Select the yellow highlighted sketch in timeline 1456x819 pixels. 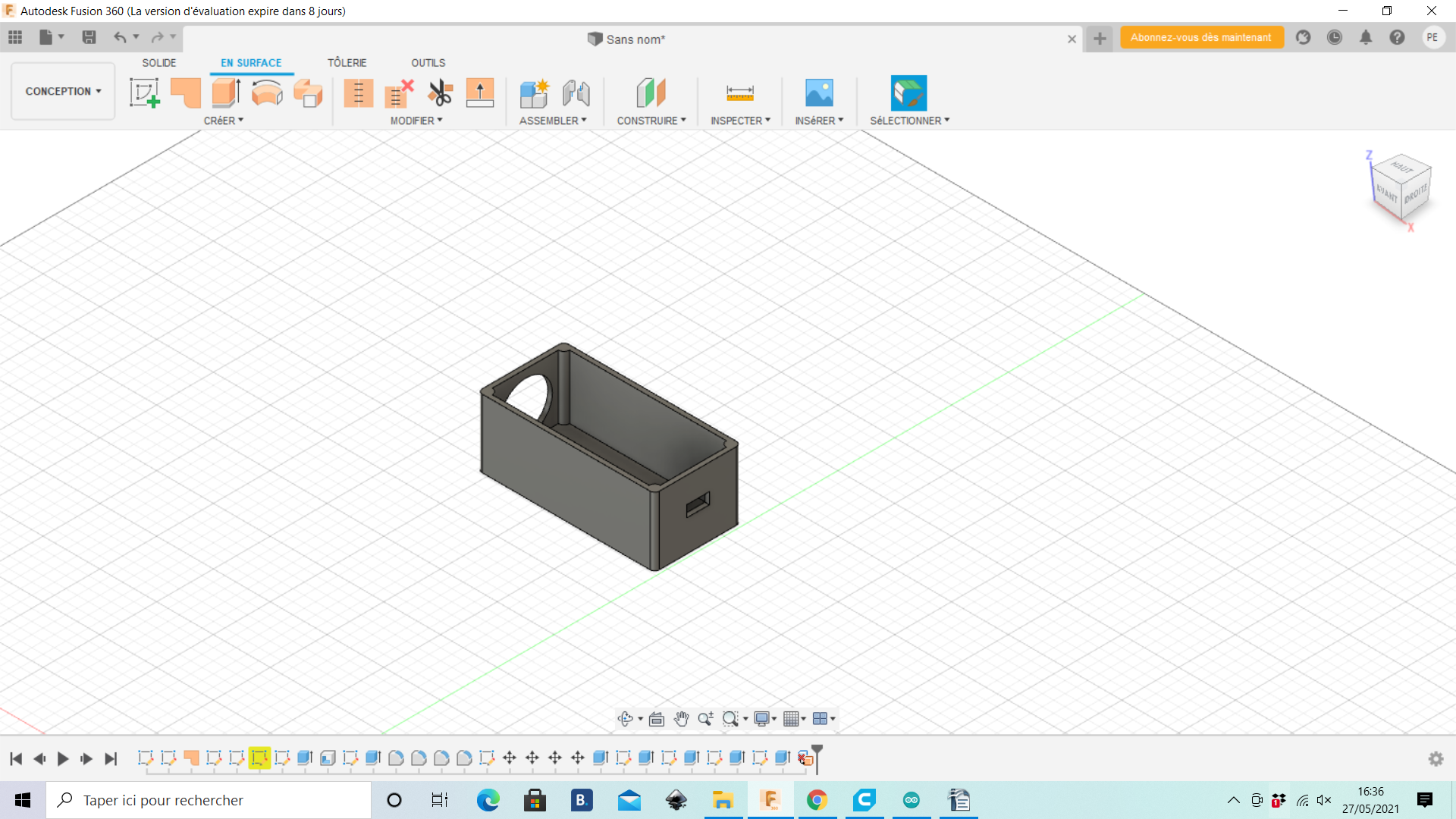pyautogui.click(x=259, y=758)
